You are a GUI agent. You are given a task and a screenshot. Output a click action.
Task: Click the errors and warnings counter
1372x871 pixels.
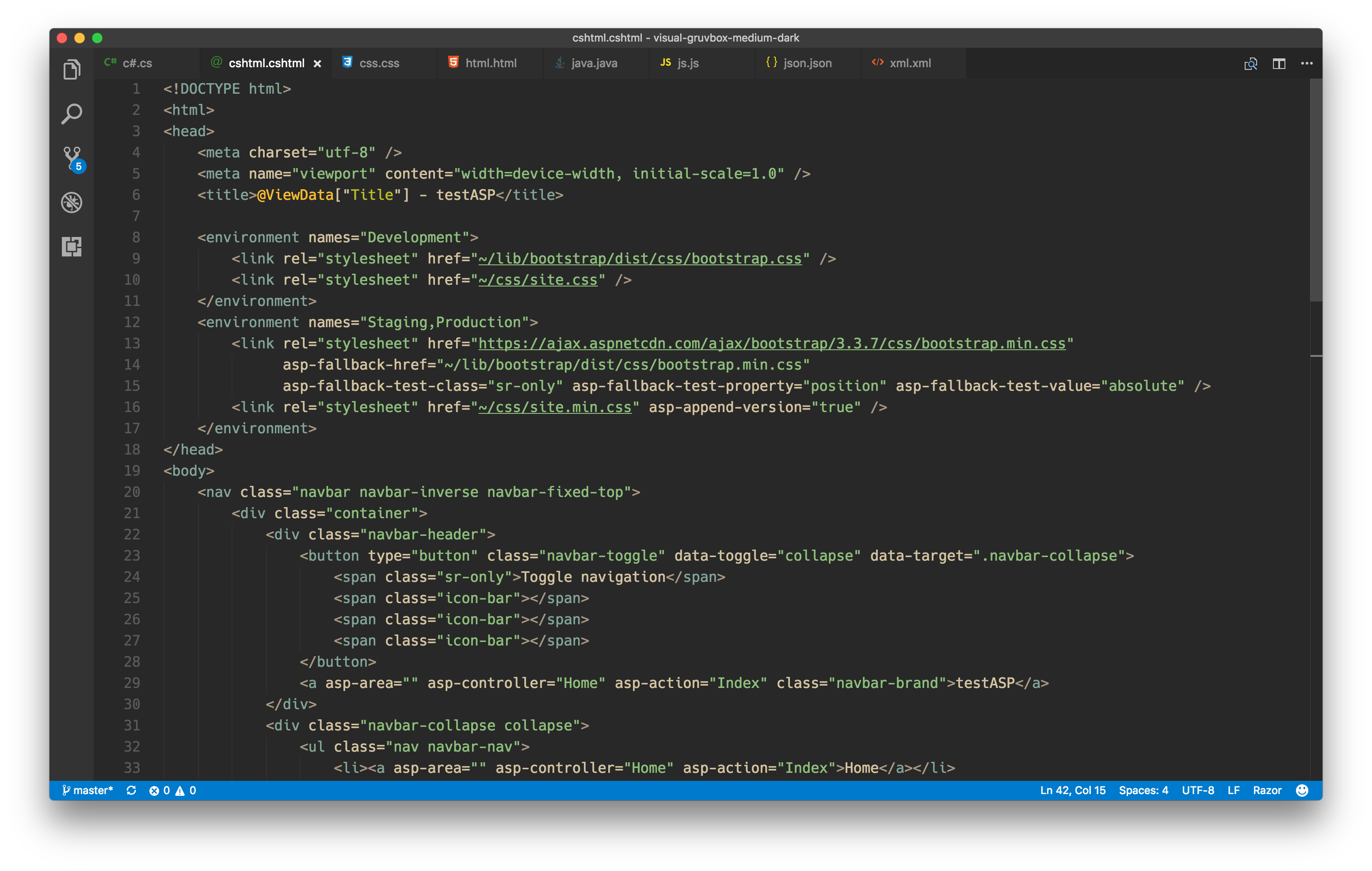click(x=172, y=790)
